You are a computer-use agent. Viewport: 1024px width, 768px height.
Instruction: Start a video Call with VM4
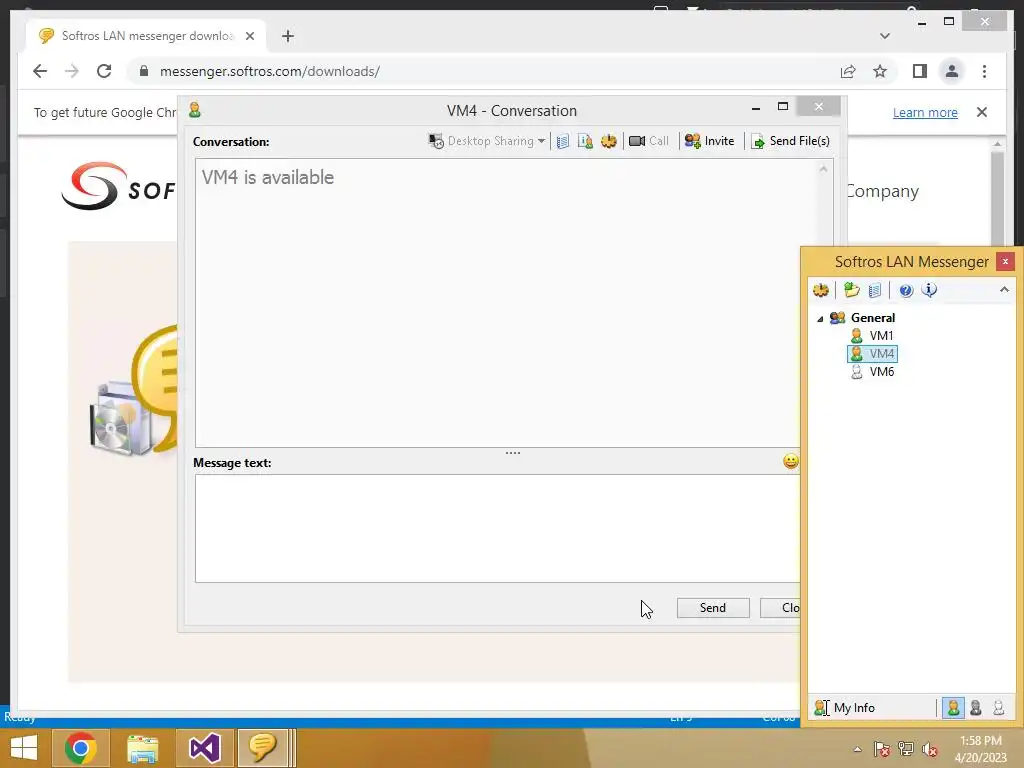[648, 141]
